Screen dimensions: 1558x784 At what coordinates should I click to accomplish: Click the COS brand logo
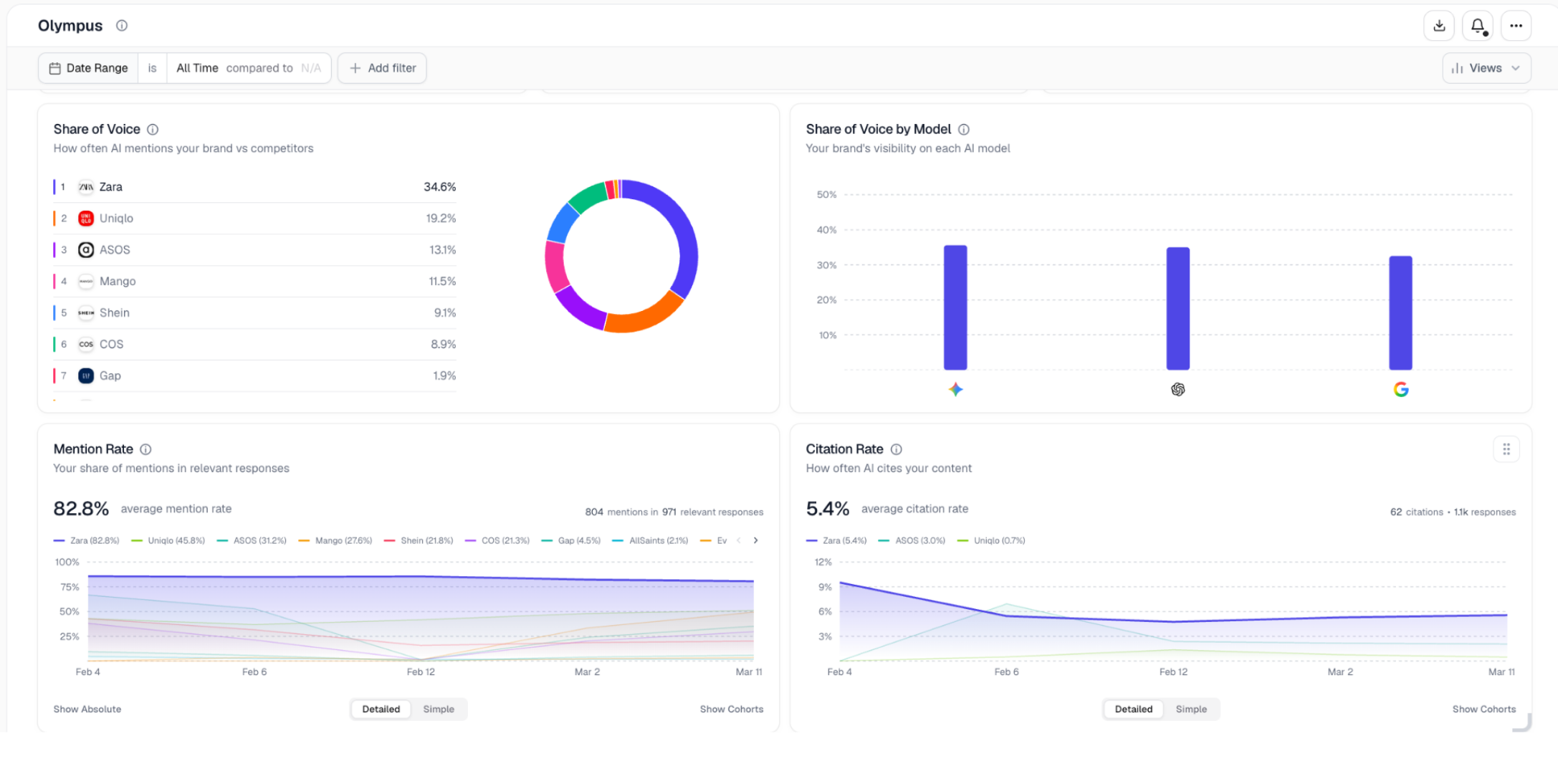point(86,345)
